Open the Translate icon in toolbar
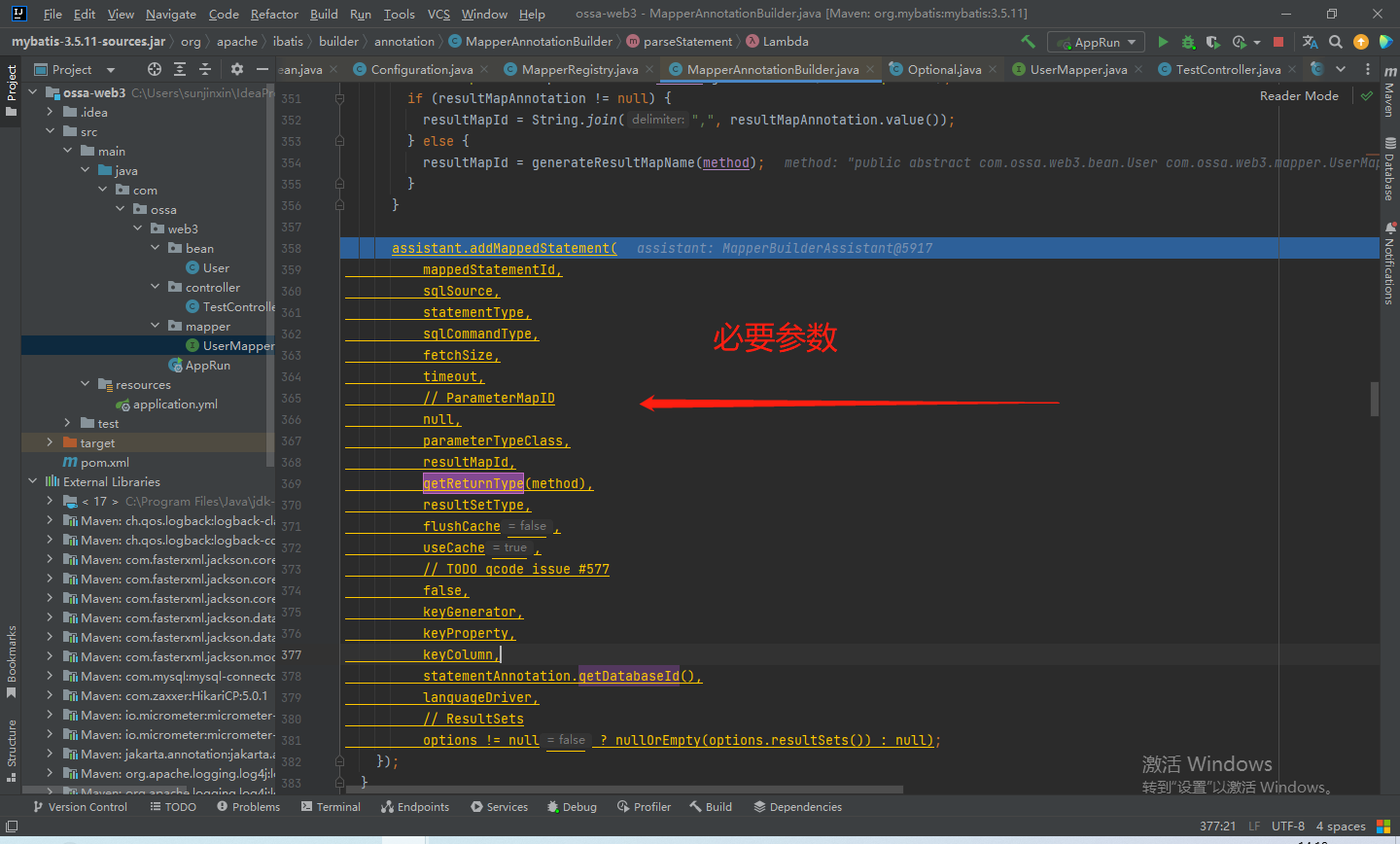This screenshot has height=844, width=1400. [x=1310, y=42]
